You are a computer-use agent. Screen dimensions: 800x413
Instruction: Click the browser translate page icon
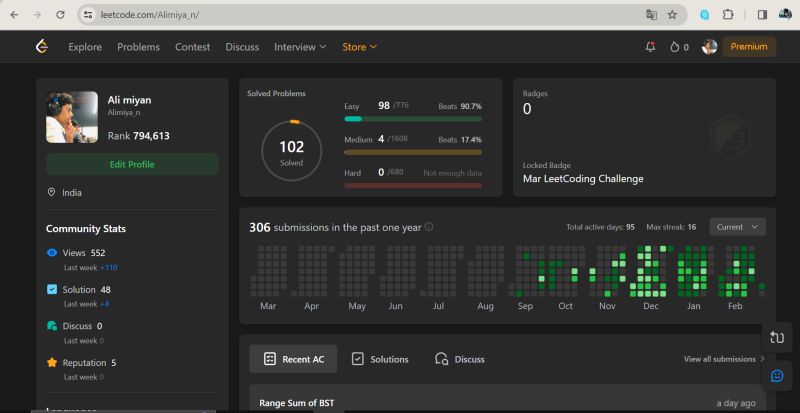tap(651, 15)
